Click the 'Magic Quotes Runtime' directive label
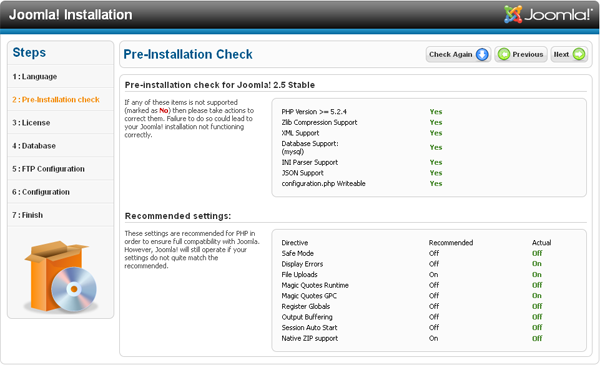The width and height of the screenshot is (600, 365). tap(315, 285)
